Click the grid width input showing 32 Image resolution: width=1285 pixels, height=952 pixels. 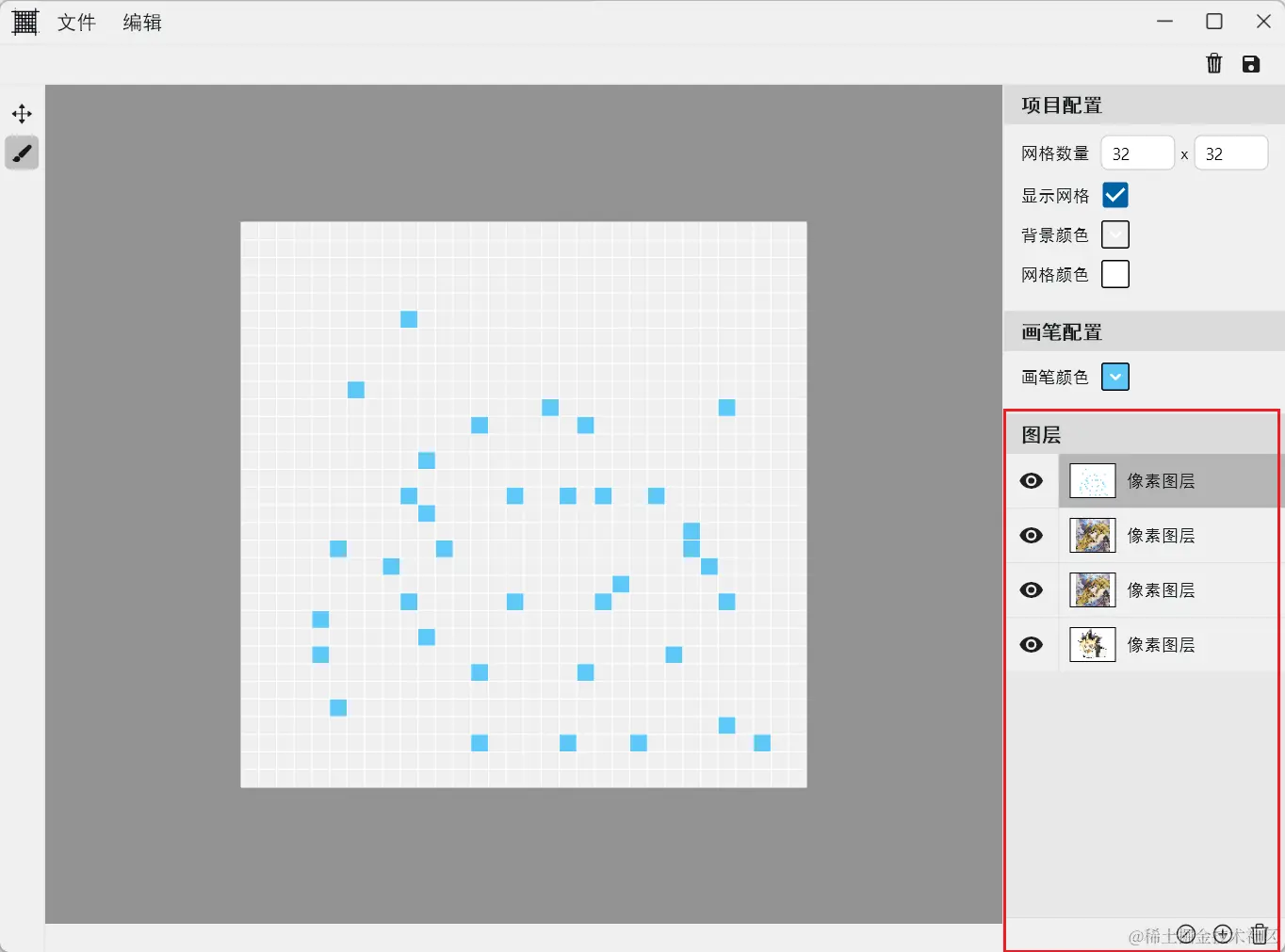tap(1137, 153)
